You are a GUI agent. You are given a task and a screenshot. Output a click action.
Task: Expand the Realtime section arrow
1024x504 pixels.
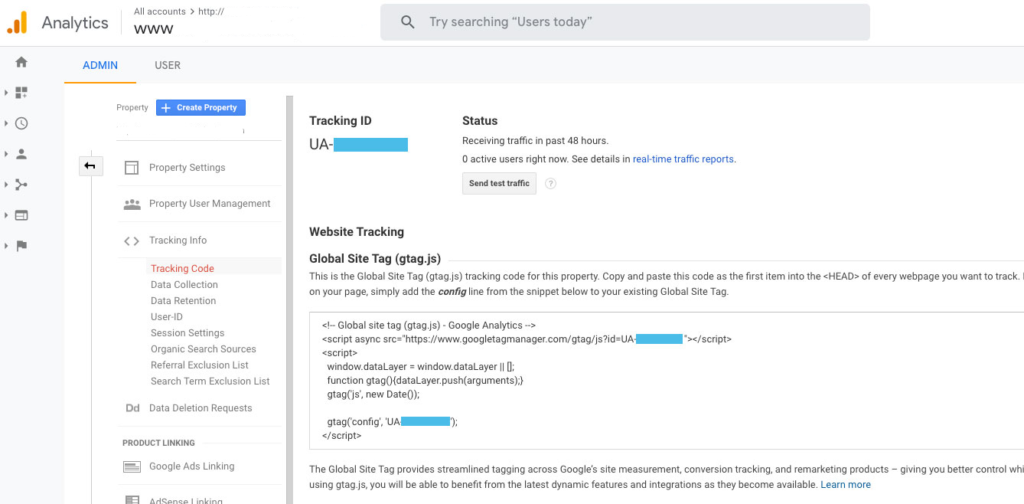(6, 123)
